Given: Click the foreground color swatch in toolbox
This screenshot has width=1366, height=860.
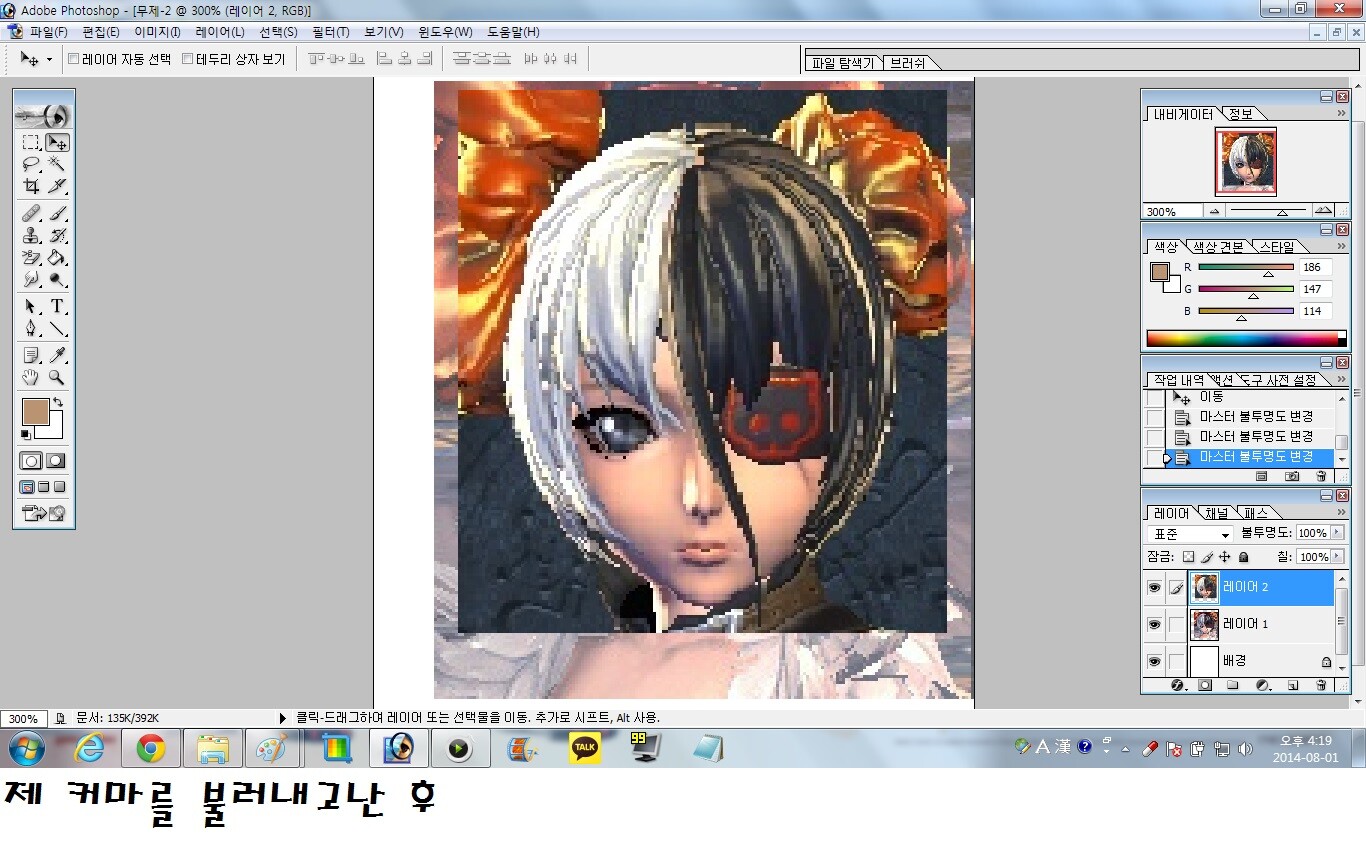Looking at the screenshot, I should click(35, 411).
